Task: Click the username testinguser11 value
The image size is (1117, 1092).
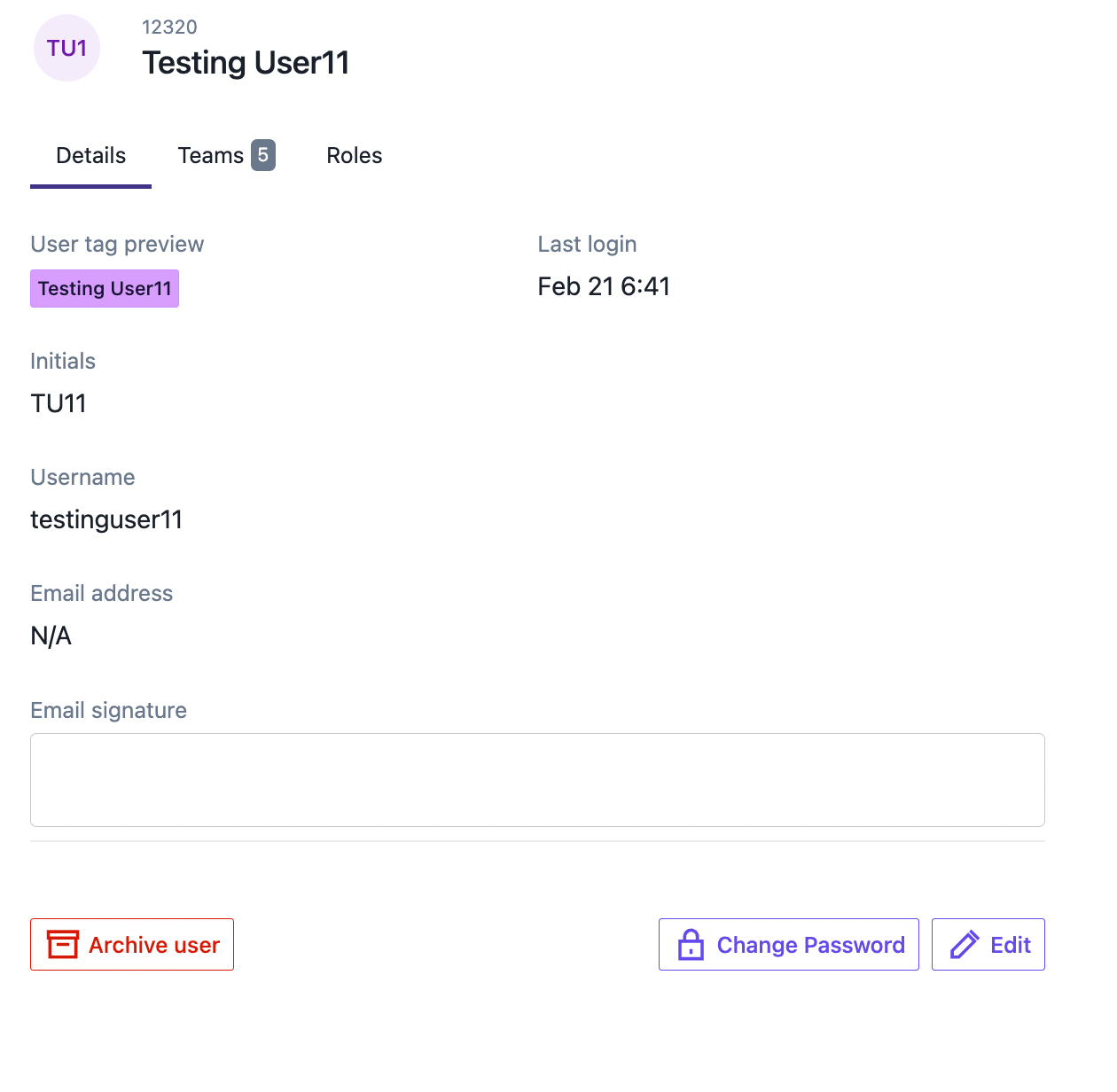Action: tap(106, 519)
